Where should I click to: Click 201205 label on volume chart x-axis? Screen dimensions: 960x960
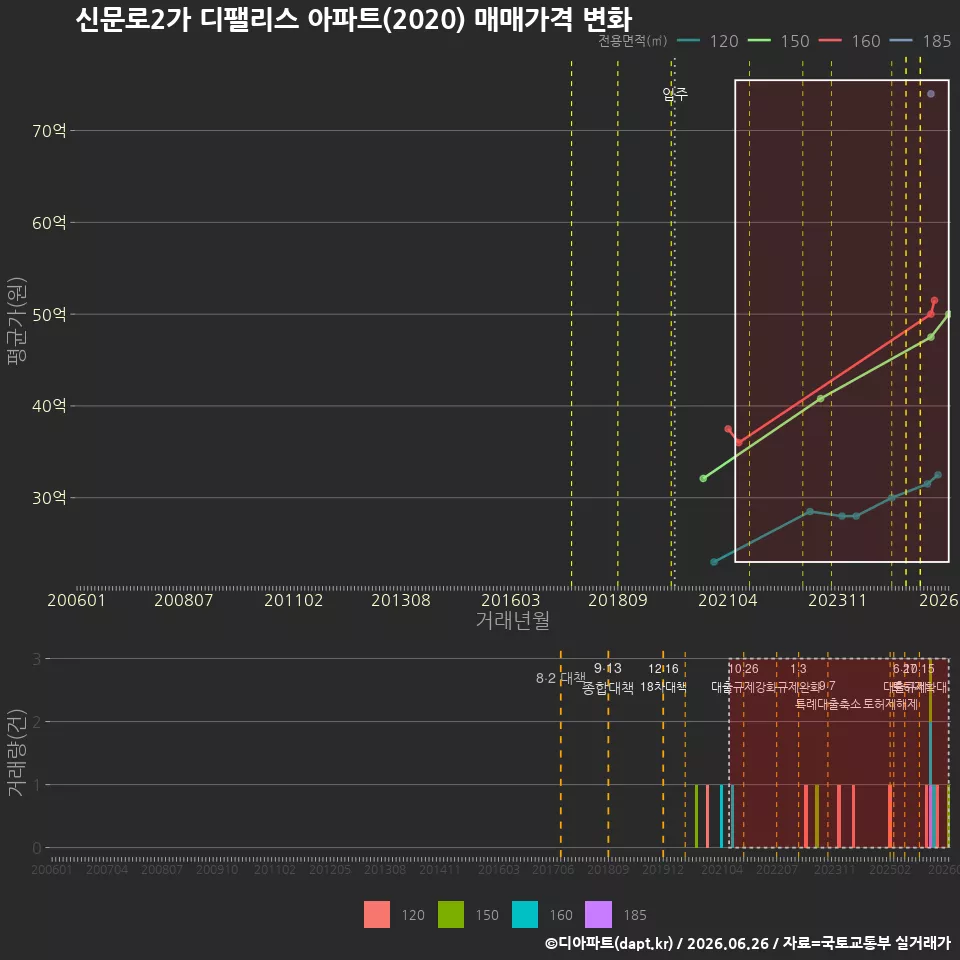[x=329, y=869]
